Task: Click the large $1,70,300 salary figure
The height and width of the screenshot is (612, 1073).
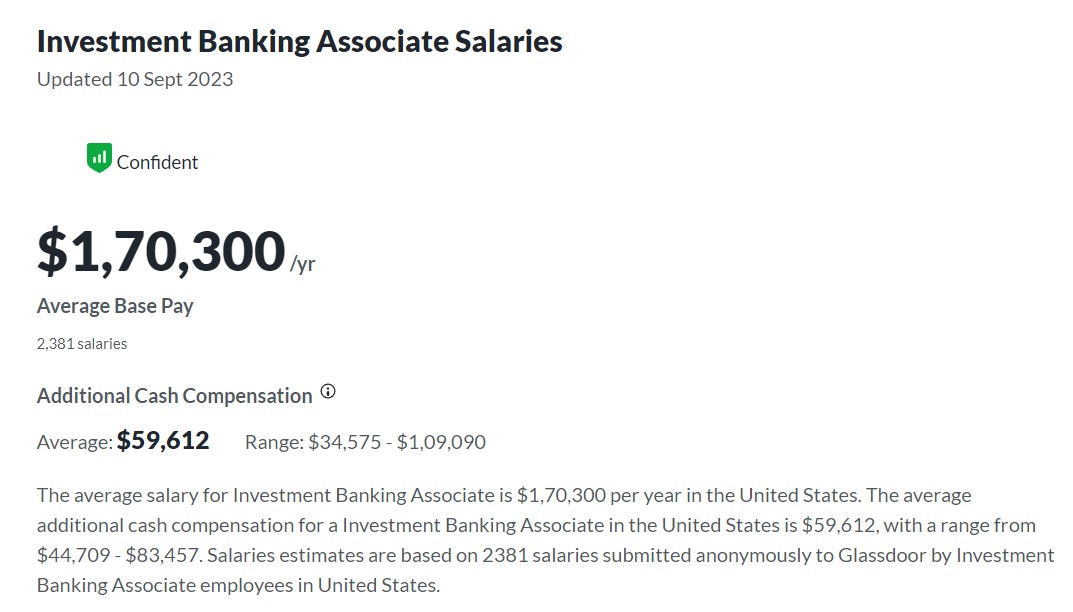Action: pyautogui.click(x=161, y=251)
